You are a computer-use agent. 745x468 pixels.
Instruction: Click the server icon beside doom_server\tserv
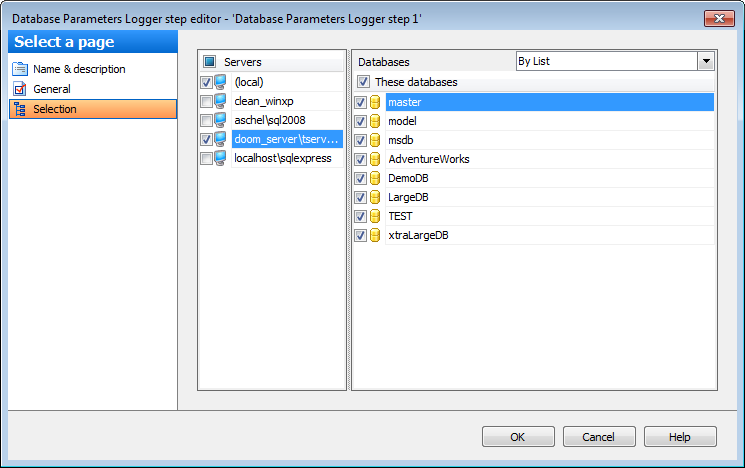tap(220, 139)
